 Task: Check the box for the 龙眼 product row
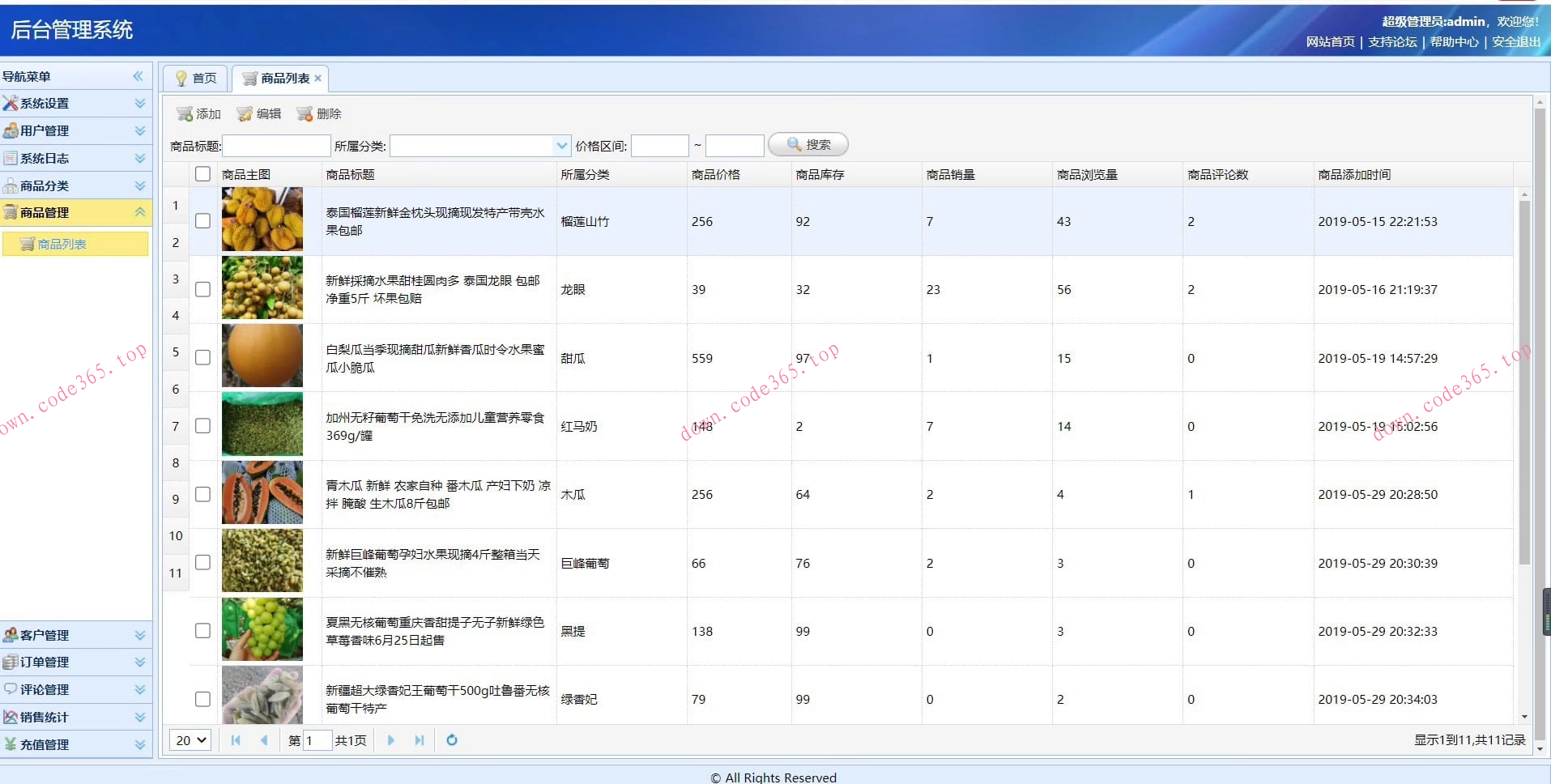click(202, 289)
